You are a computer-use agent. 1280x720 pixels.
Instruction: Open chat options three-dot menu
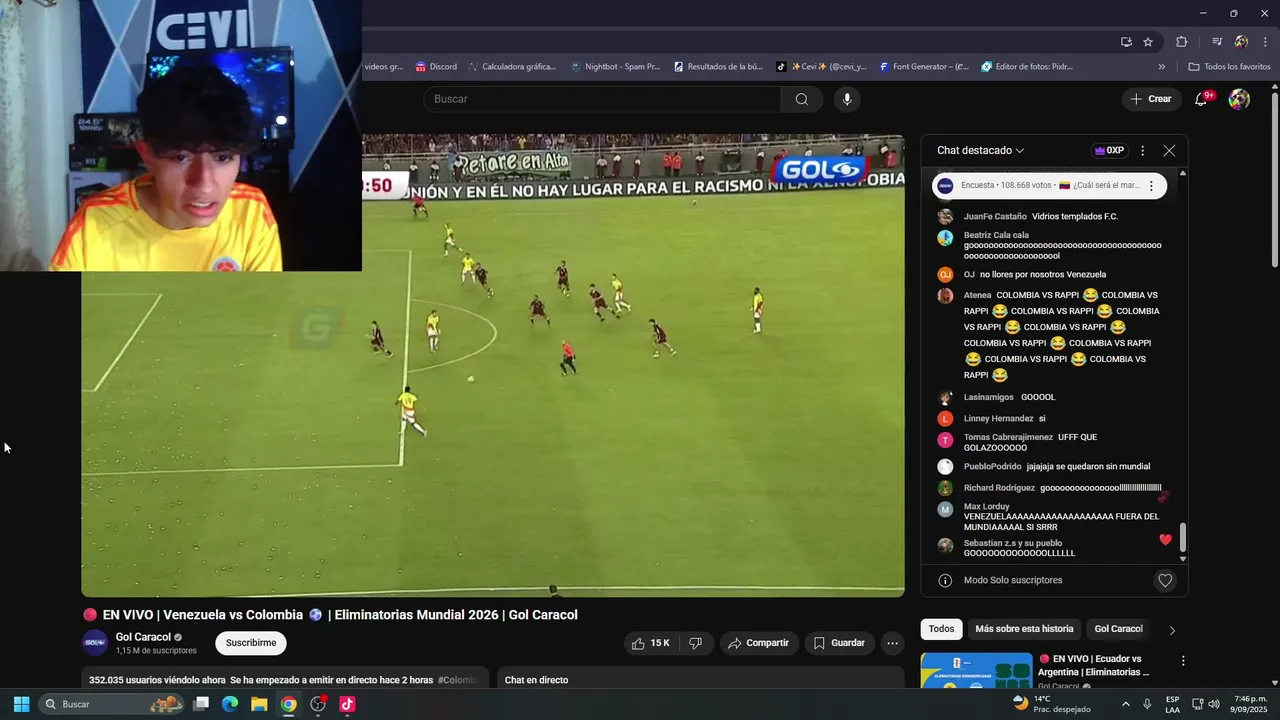pyautogui.click(x=1143, y=151)
